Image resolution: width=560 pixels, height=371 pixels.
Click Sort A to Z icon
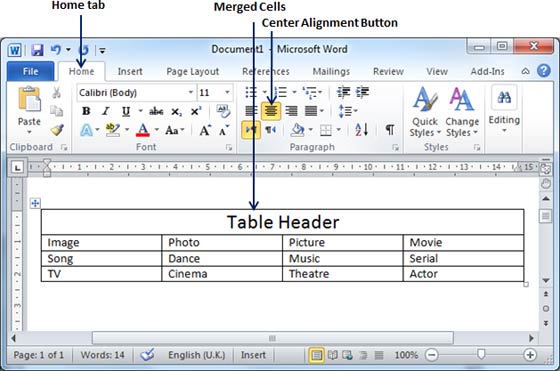coord(361,130)
